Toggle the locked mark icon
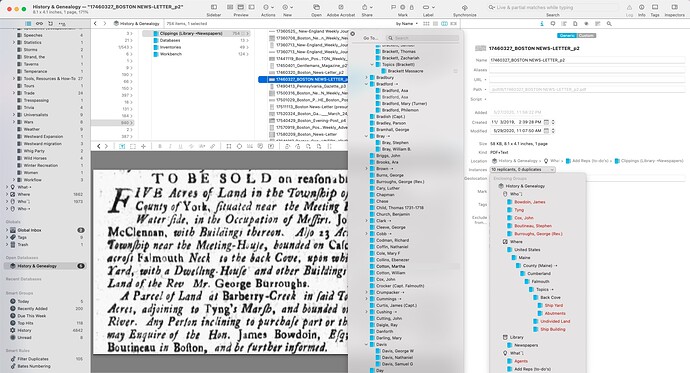Image resolution: width=690 pixels, height=373 pixels. 412,7
